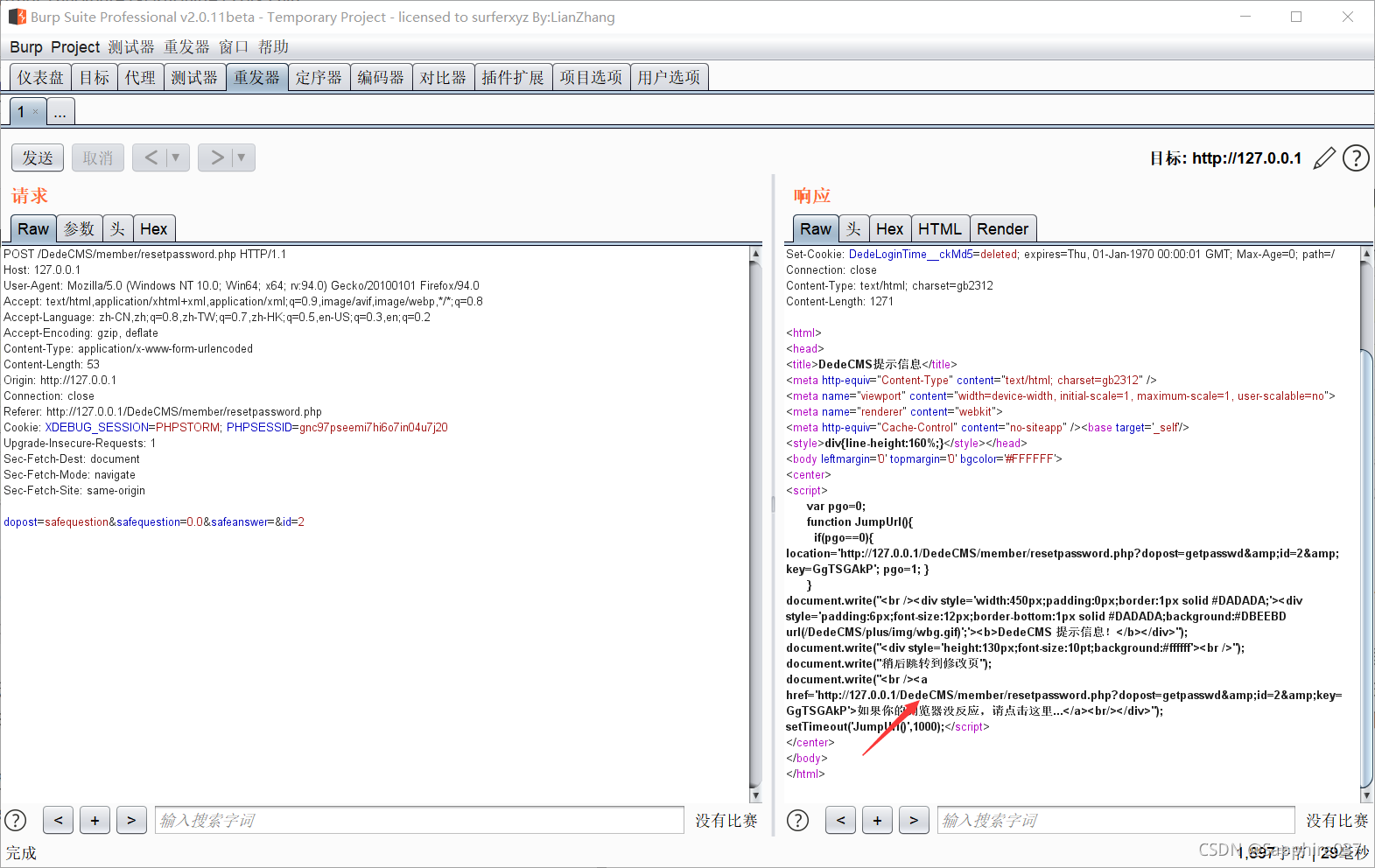Click the pencil edit target icon
This screenshot has height=868, width=1375.
(1324, 158)
